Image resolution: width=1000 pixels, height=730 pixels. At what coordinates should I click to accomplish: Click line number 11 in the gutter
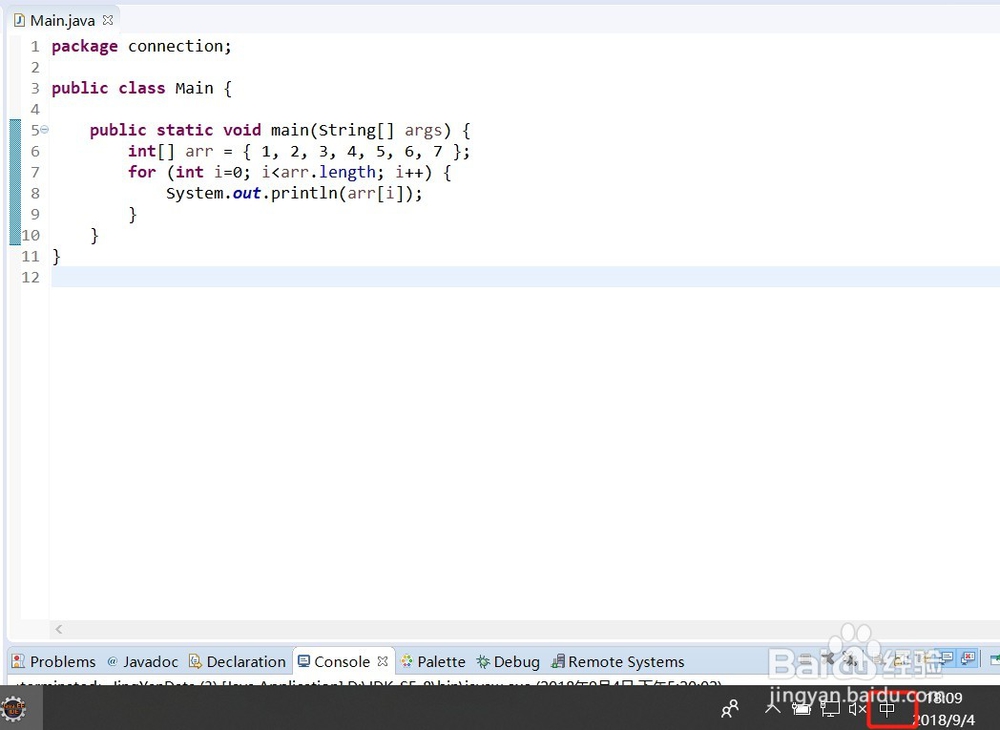click(x=31, y=256)
